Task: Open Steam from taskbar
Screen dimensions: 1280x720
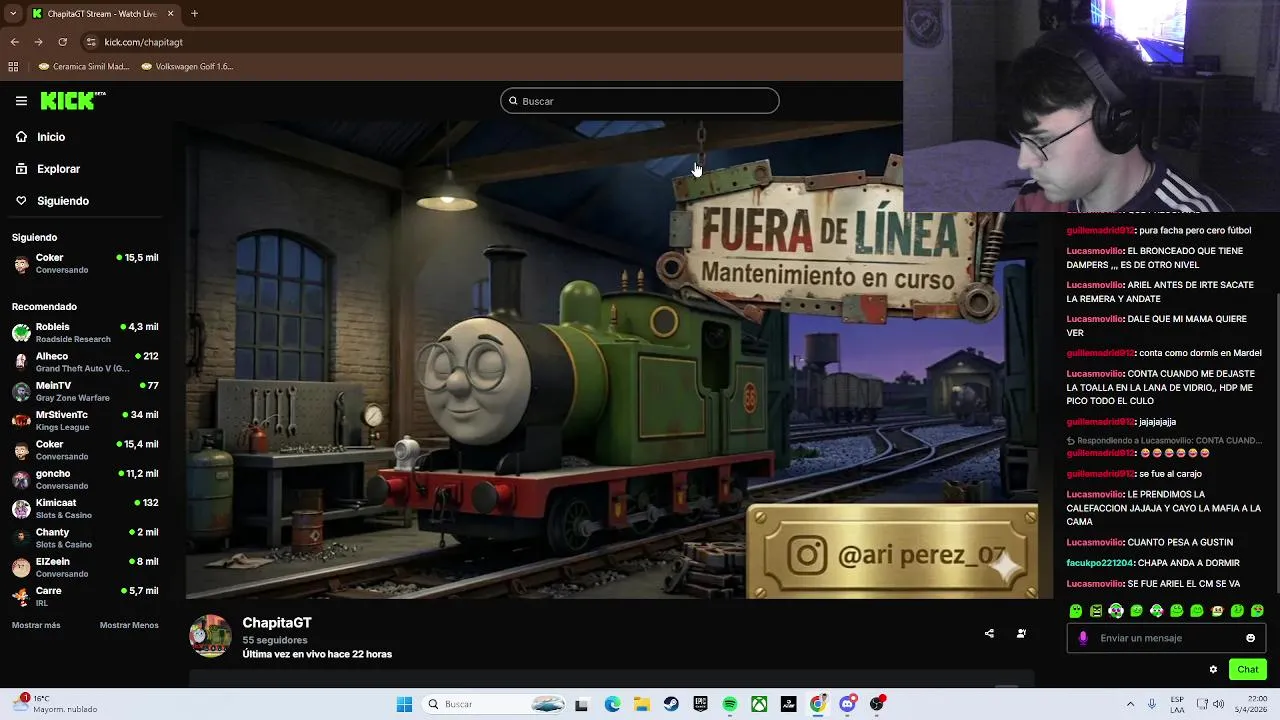Action: (671, 704)
